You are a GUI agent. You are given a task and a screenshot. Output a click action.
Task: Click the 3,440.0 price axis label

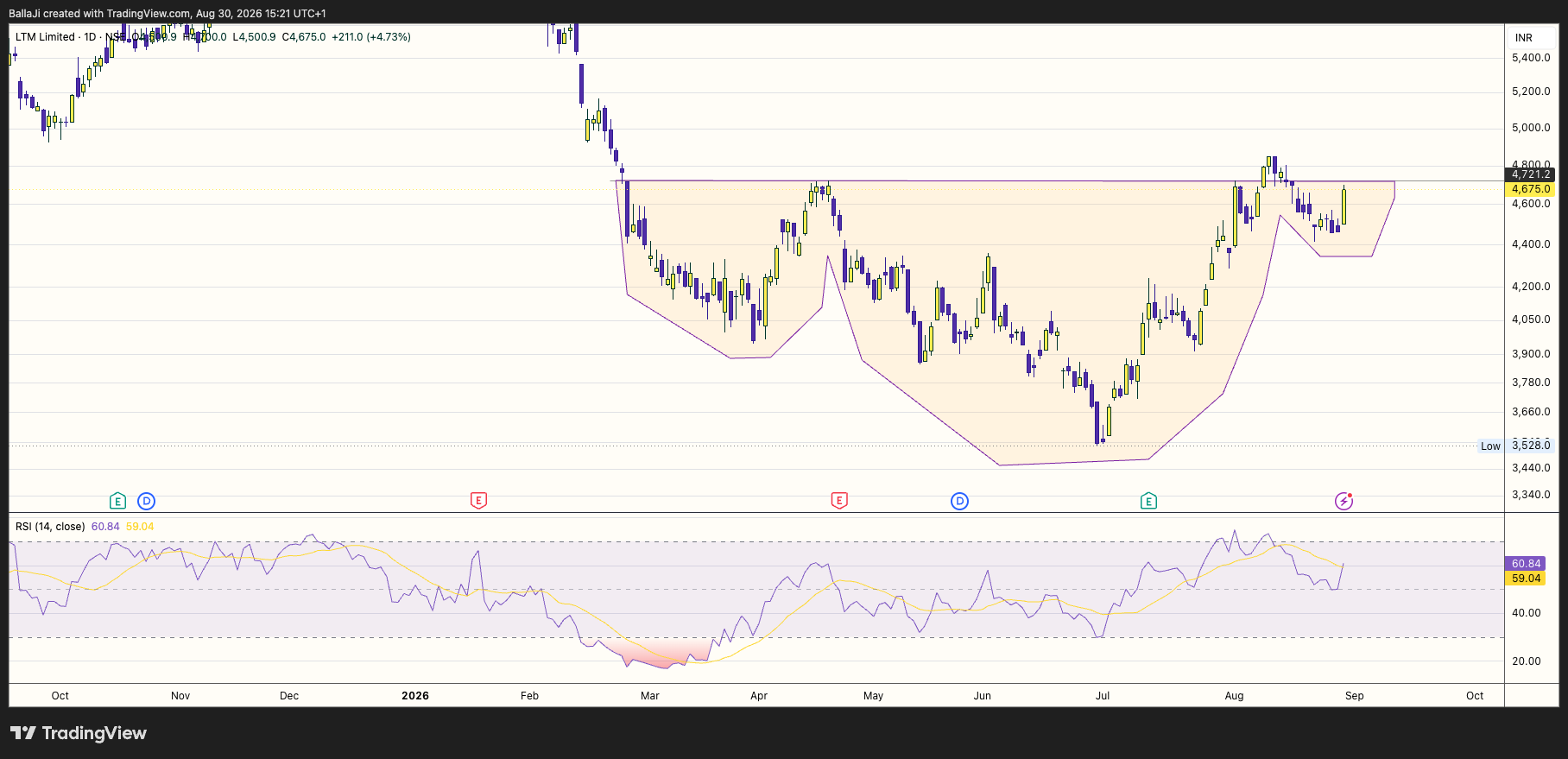(1531, 468)
